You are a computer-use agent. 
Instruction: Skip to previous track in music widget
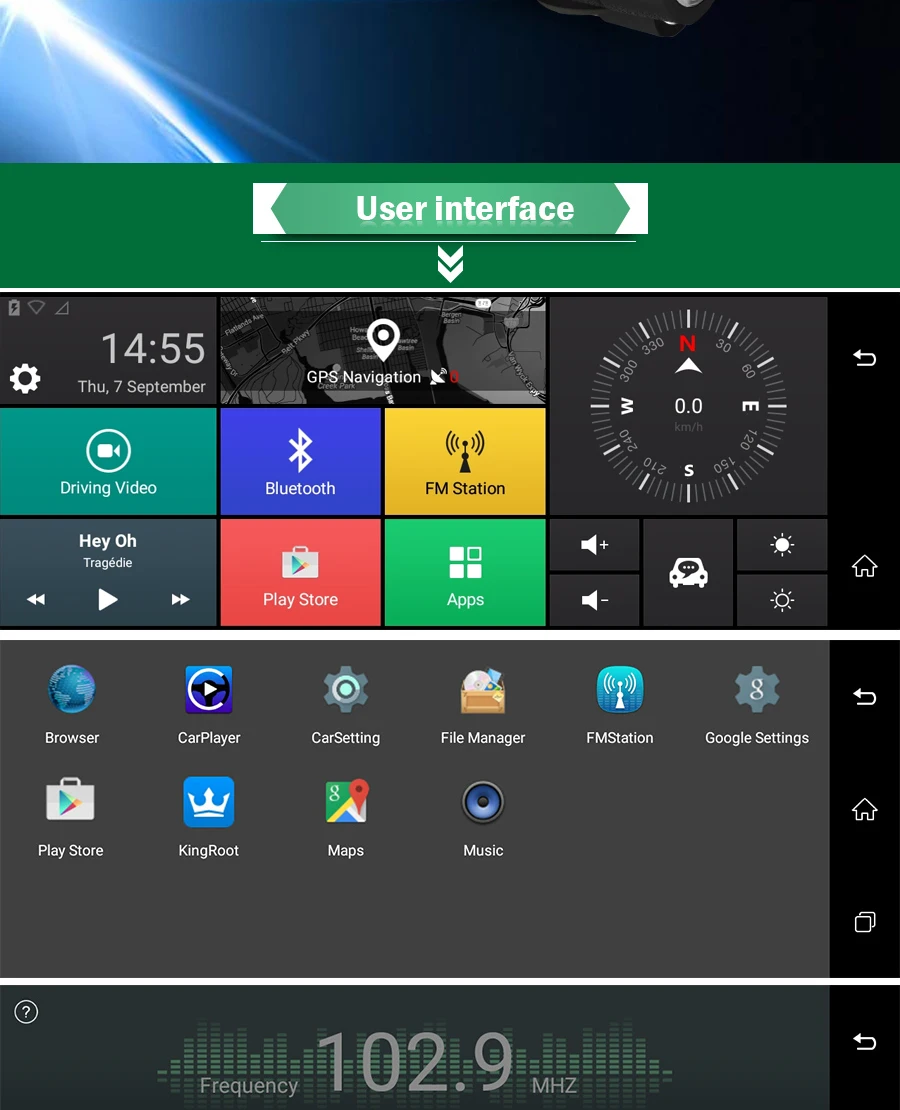(36, 600)
